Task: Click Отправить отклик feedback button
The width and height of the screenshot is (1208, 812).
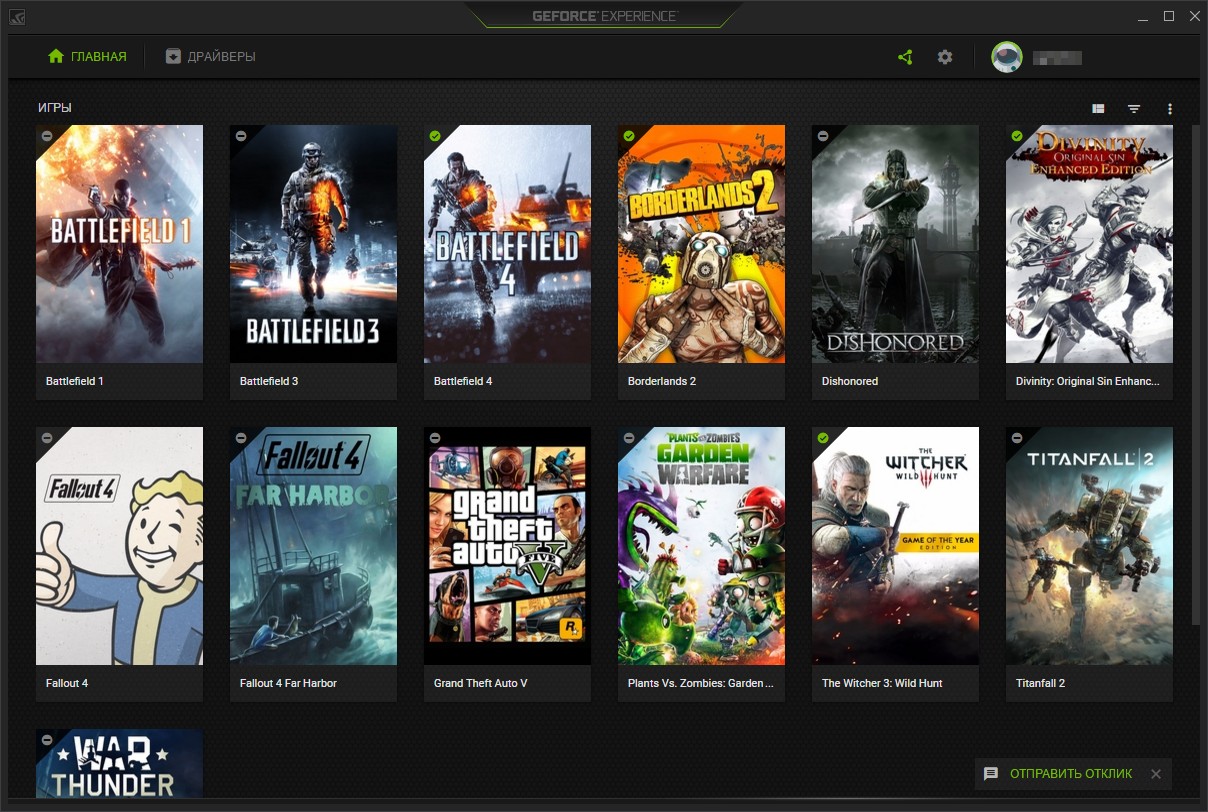Action: (x=1059, y=774)
